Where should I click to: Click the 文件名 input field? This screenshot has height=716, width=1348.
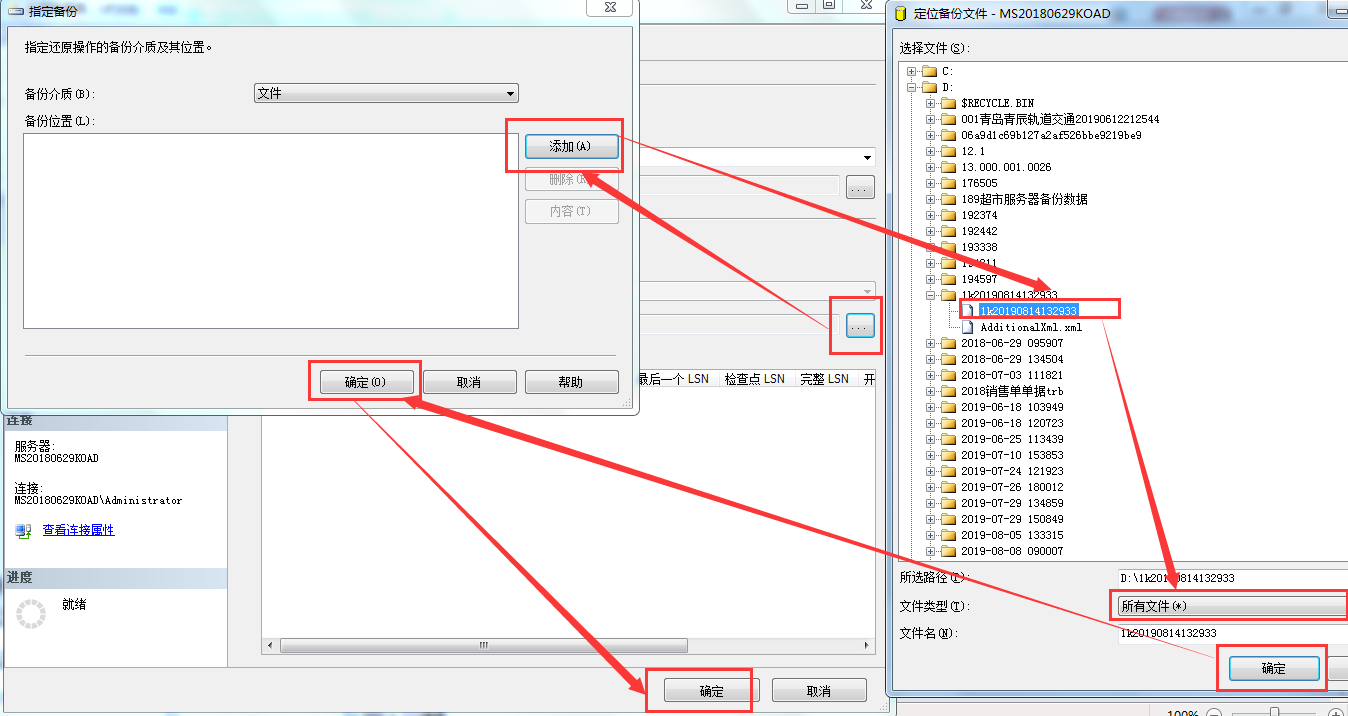click(x=1232, y=633)
